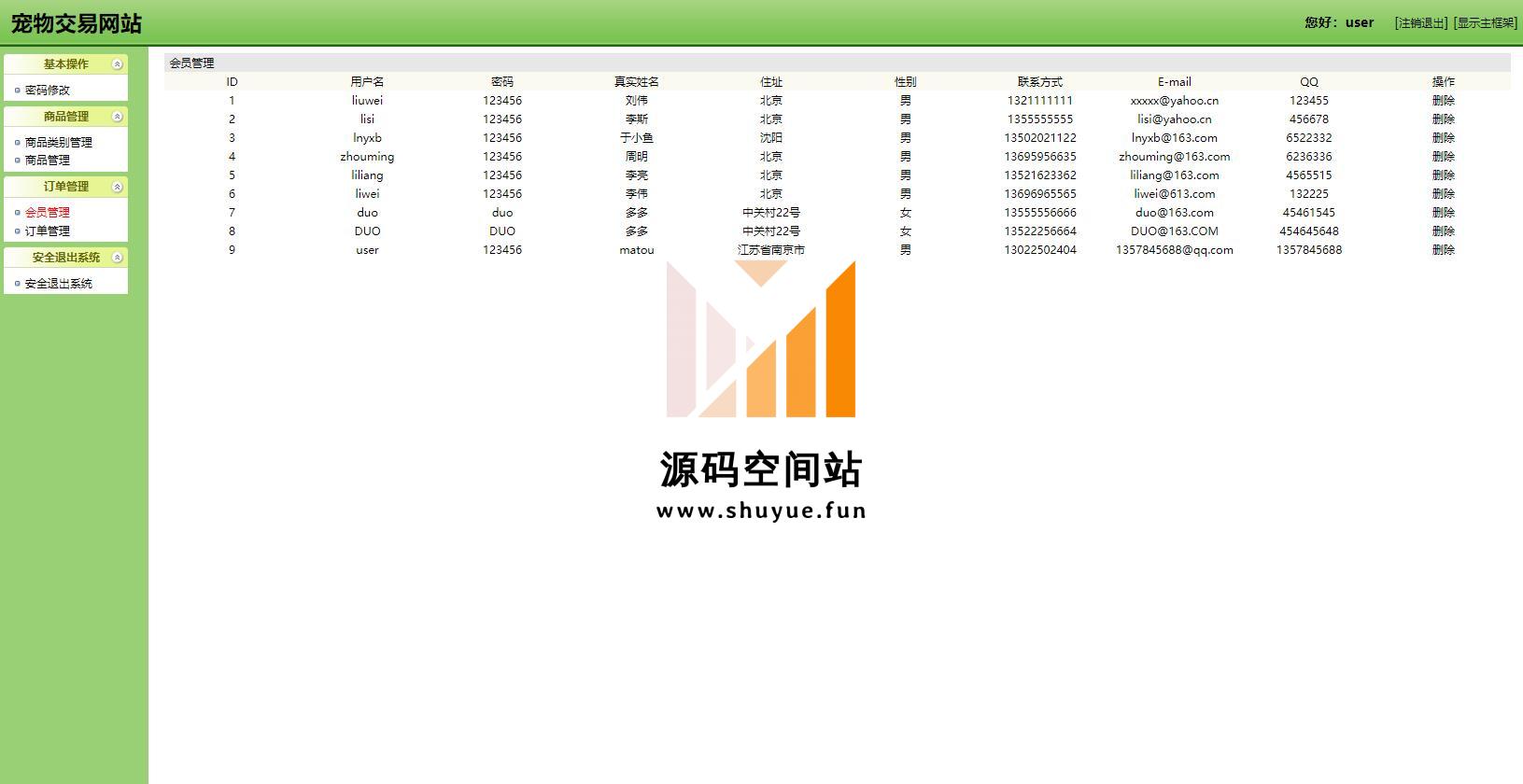Click username liliang in the table
The image size is (1523, 784).
(x=367, y=175)
